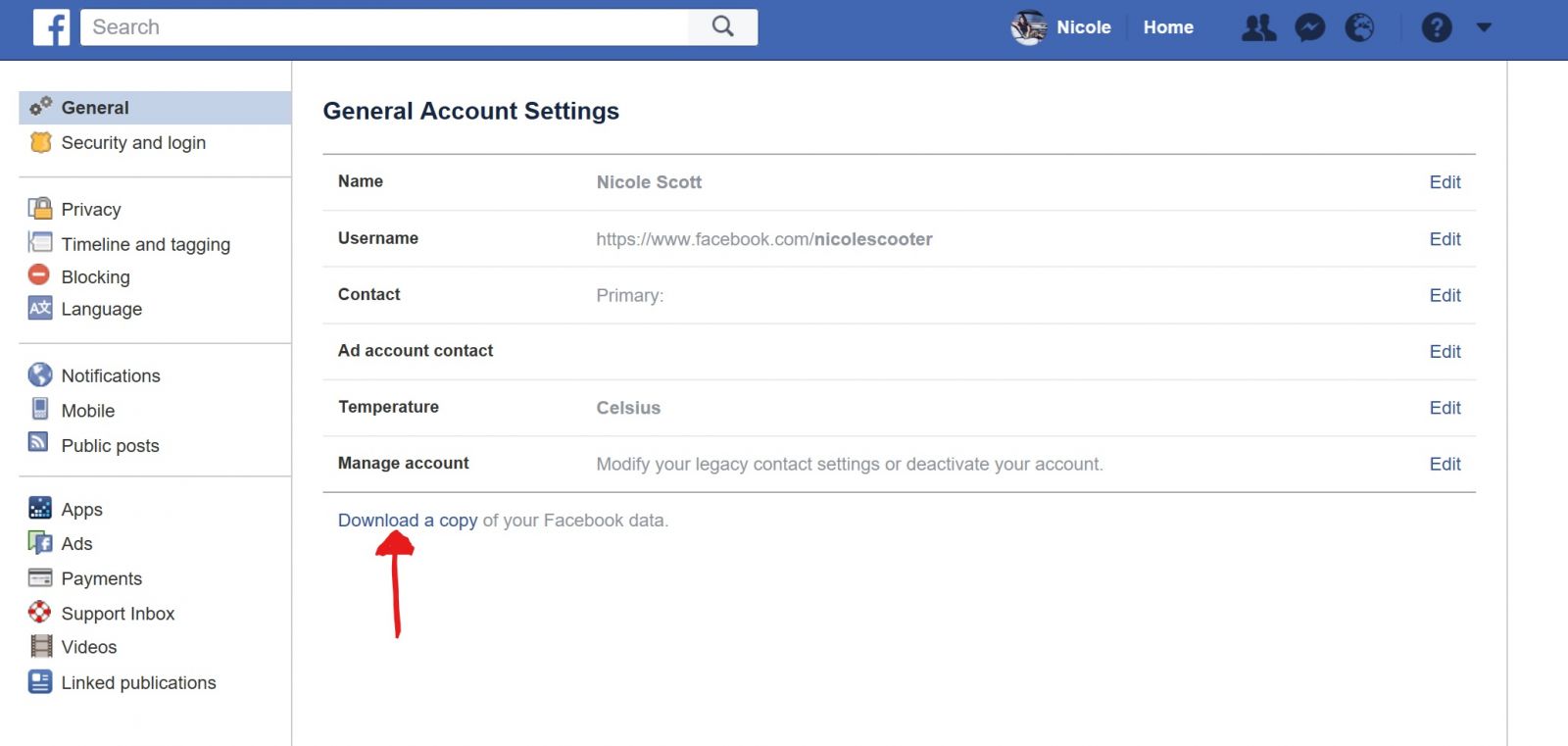1568x746 pixels.
Task: Click the General Account Settings heading
Action: pyautogui.click(x=471, y=111)
